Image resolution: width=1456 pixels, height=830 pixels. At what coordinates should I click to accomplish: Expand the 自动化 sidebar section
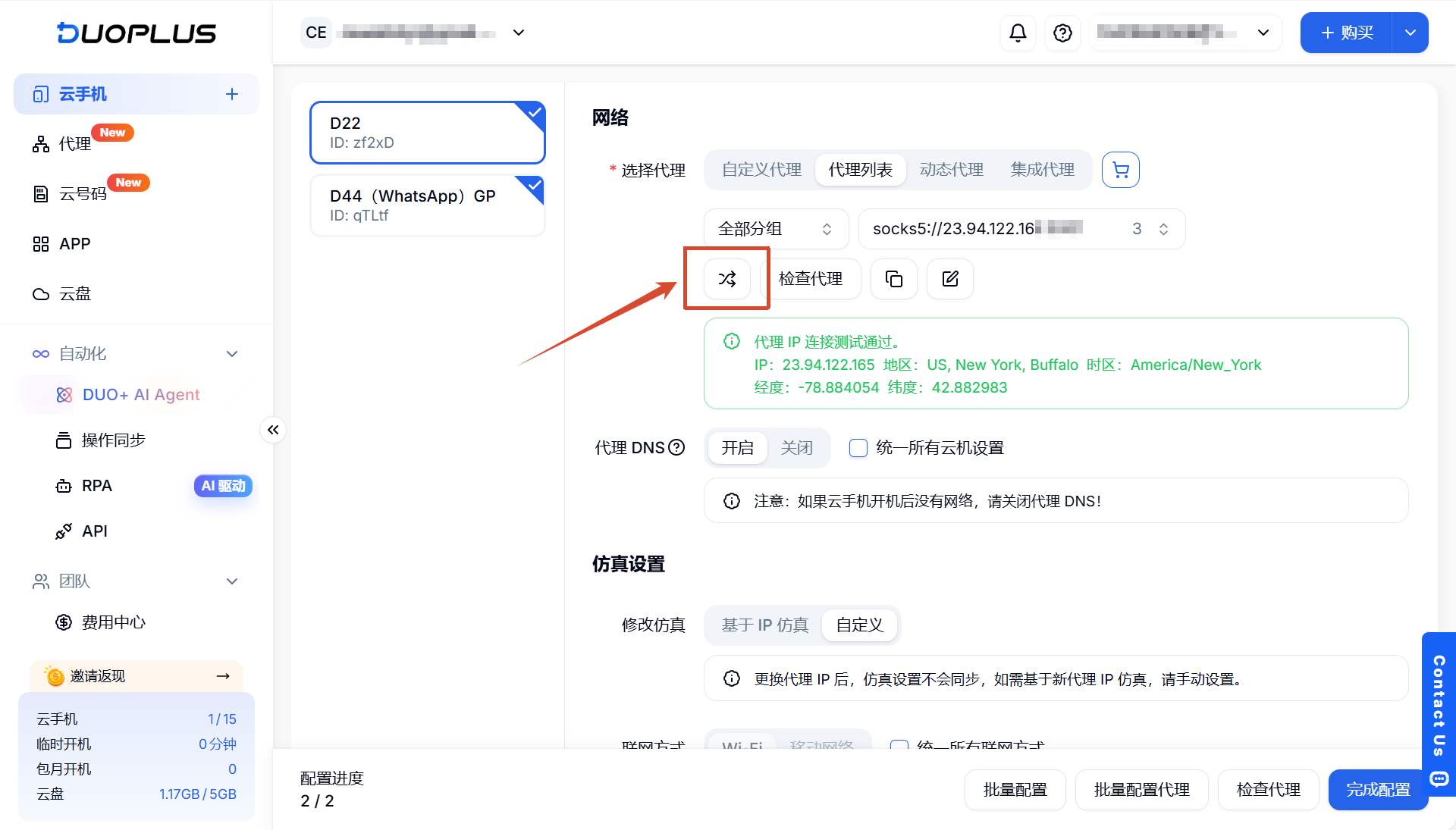pyautogui.click(x=136, y=354)
